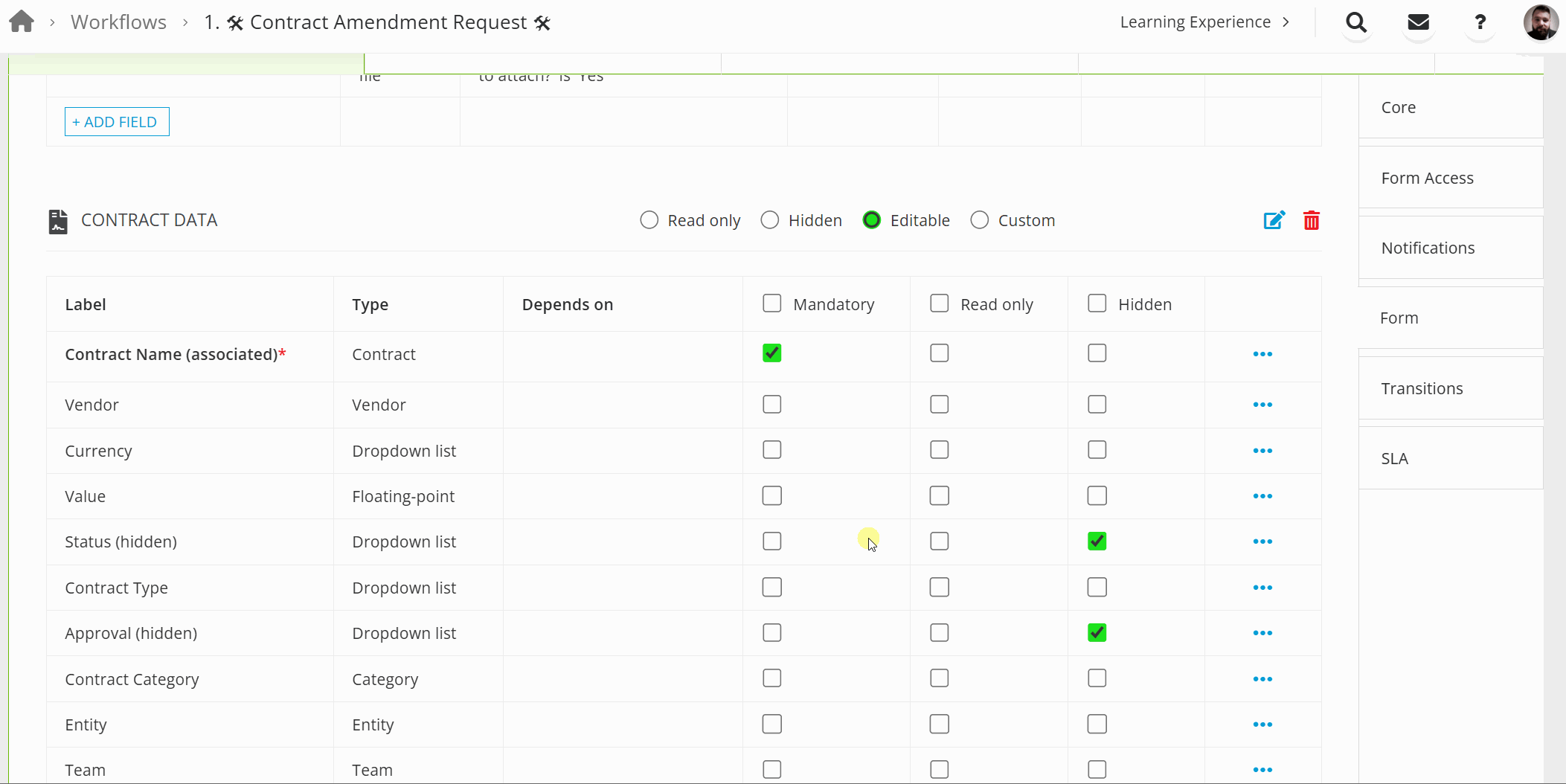Expand the Learning Experience menu

pos(1204,22)
